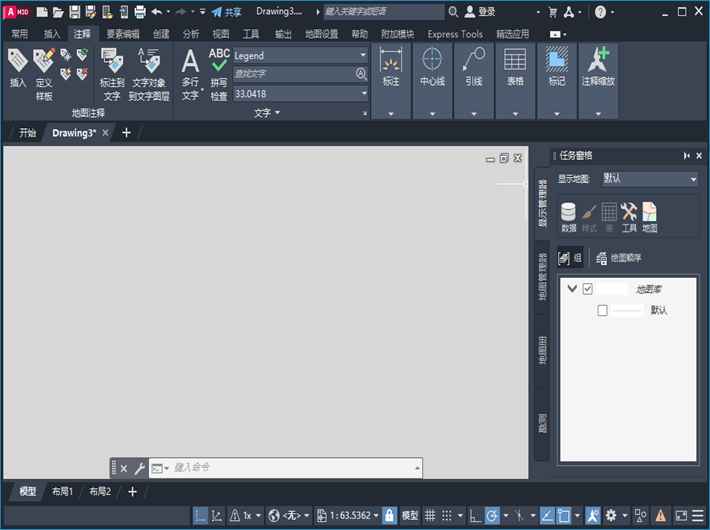Click the Open file folder icon
Image resolution: width=710 pixels, height=530 pixels.
tap(58, 12)
